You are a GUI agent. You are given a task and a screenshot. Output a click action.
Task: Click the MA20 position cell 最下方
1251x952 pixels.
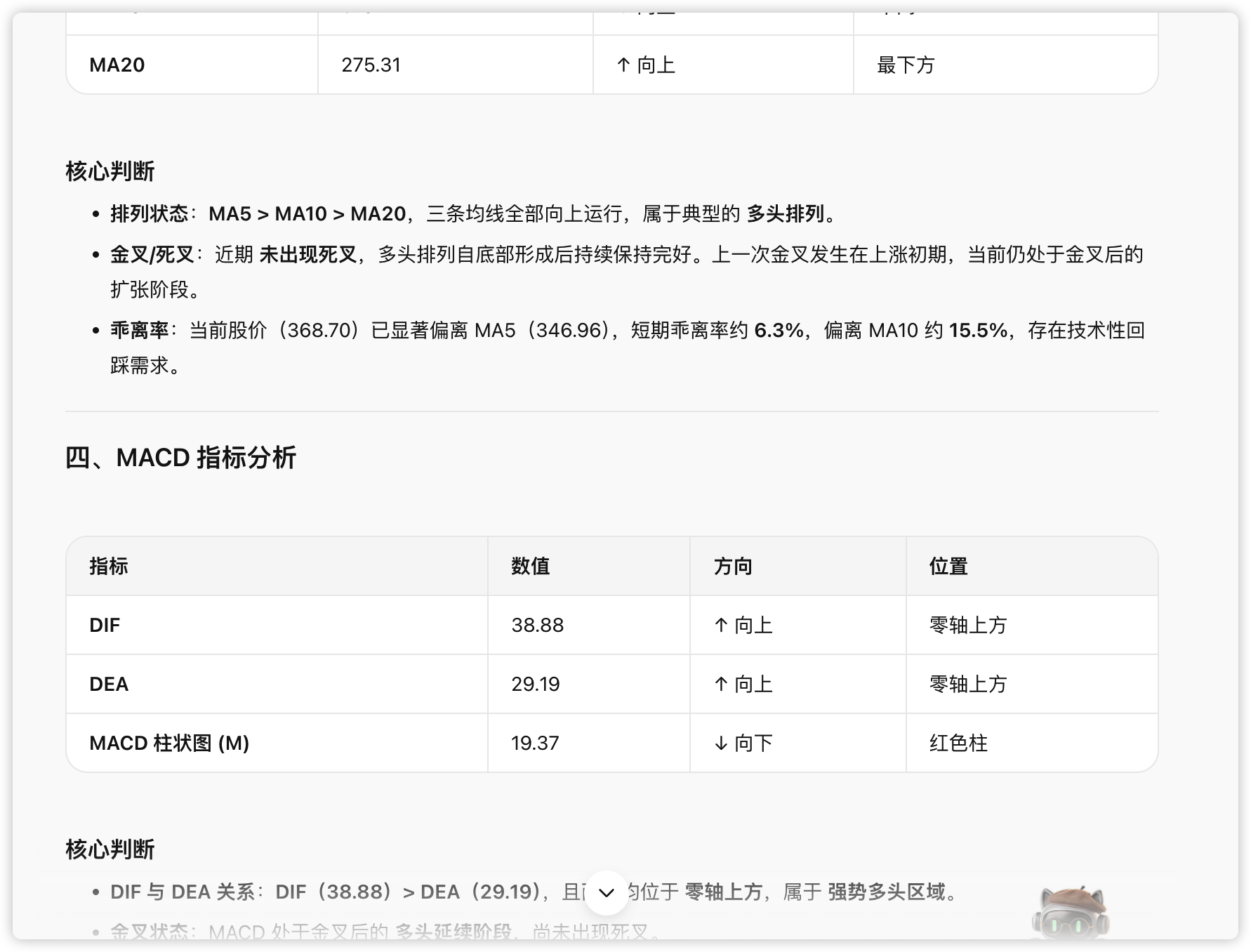tap(906, 65)
